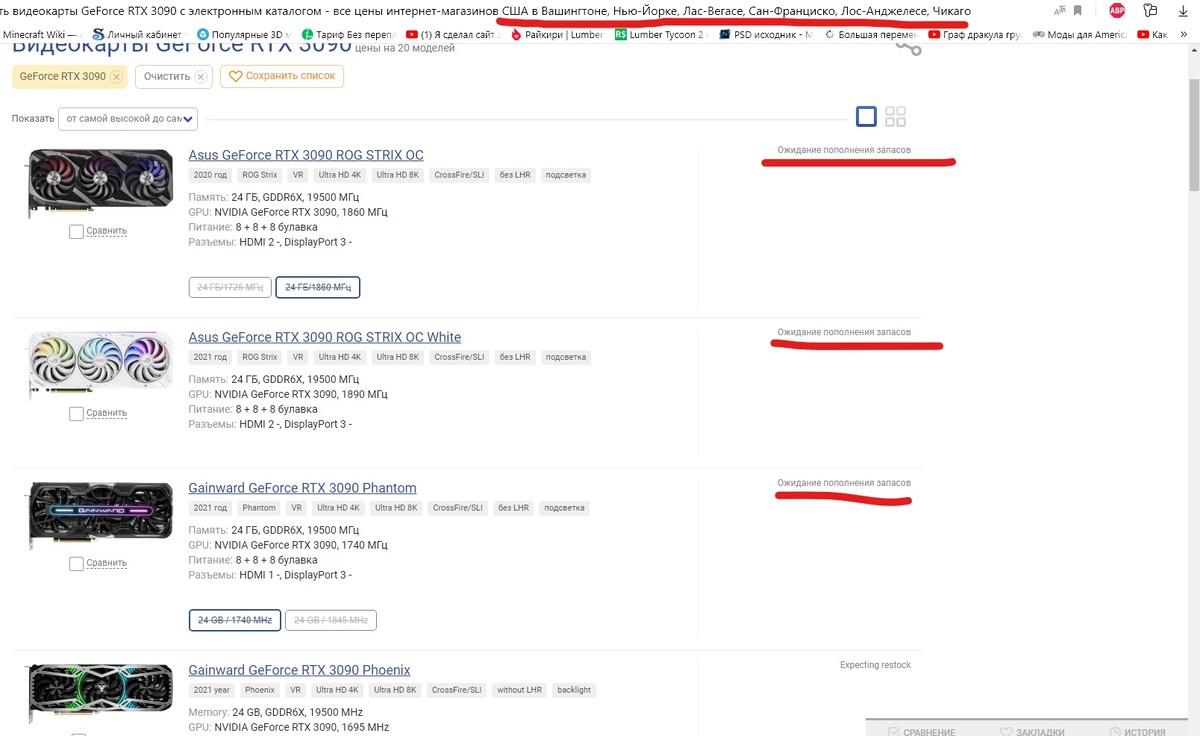Image resolution: width=1200 pixels, height=736 pixels.
Task: Click CrossFire/SLI tag on ROG STRIX OC White
Action: click(x=459, y=357)
